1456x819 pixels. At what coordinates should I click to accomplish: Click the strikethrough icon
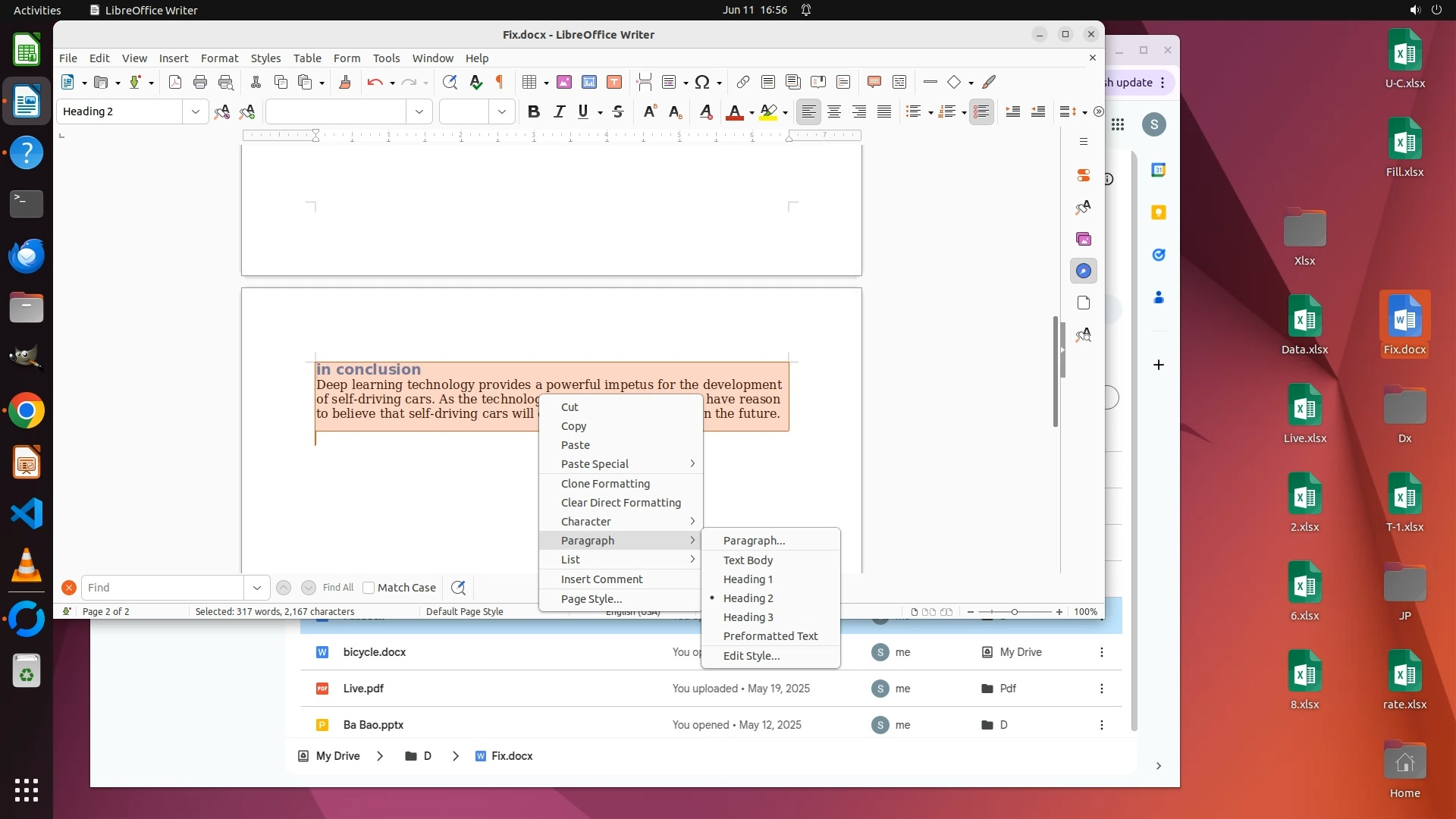coord(618,111)
